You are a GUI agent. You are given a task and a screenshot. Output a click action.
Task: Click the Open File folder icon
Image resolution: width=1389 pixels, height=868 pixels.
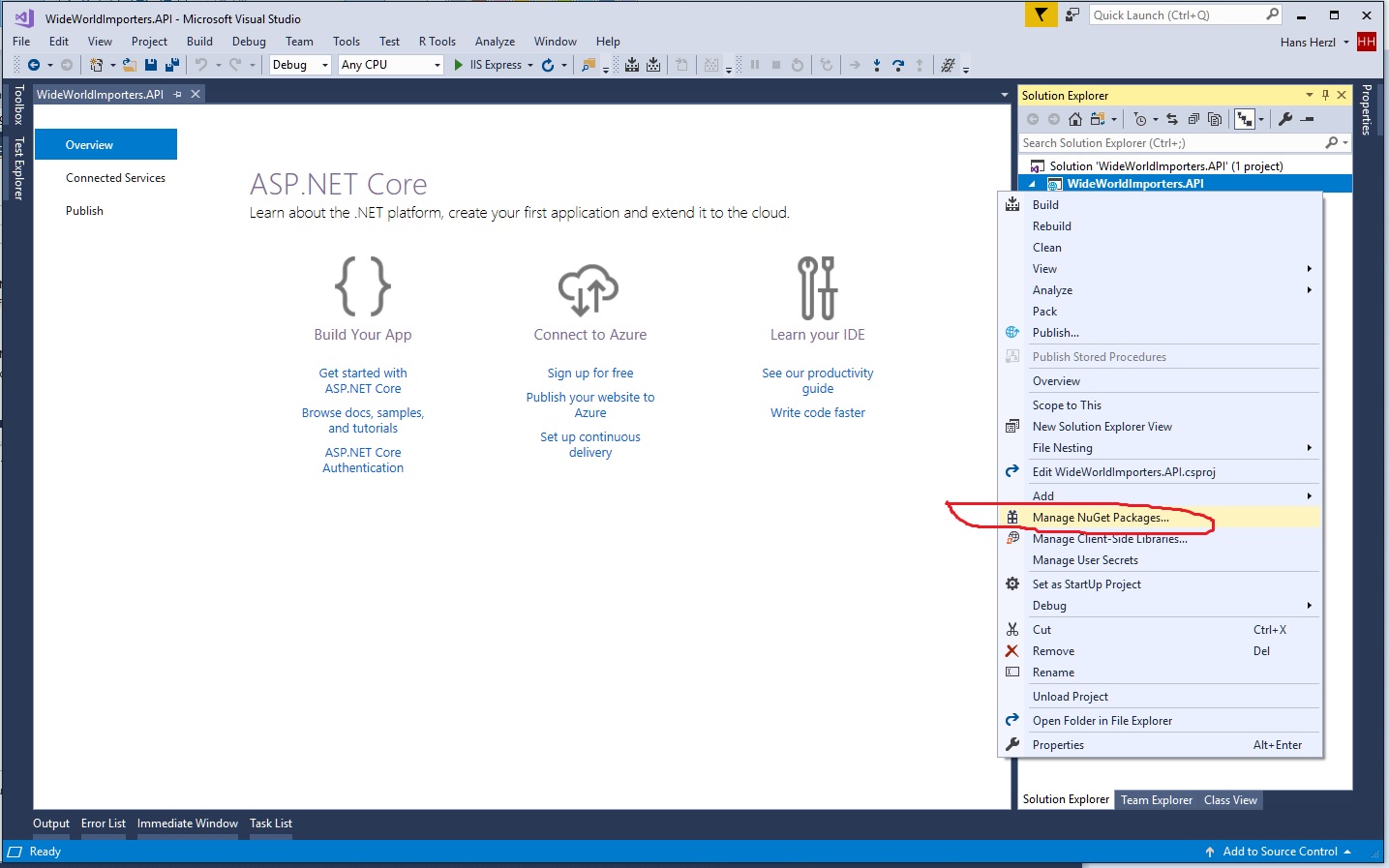coord(129,65)
